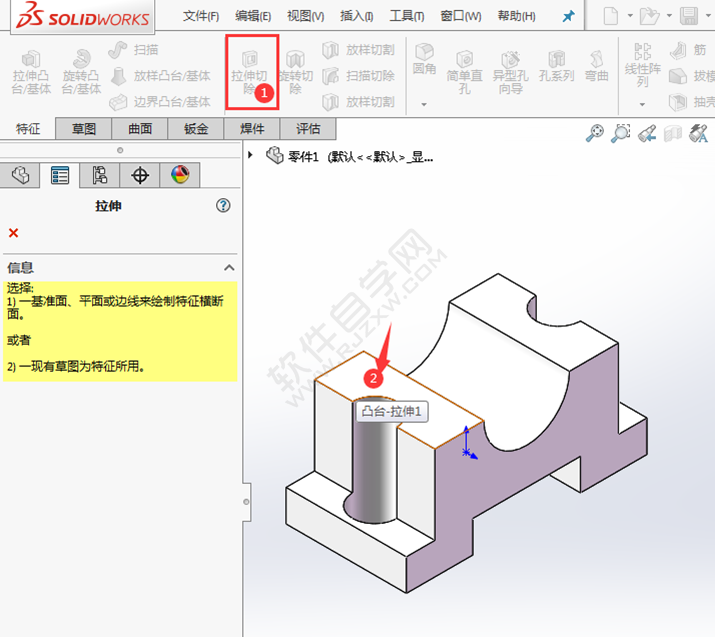Expand the Fillet (圆角) dropdown arrow
The height and width of the screenshot is (637, 715).
[424, 105]
